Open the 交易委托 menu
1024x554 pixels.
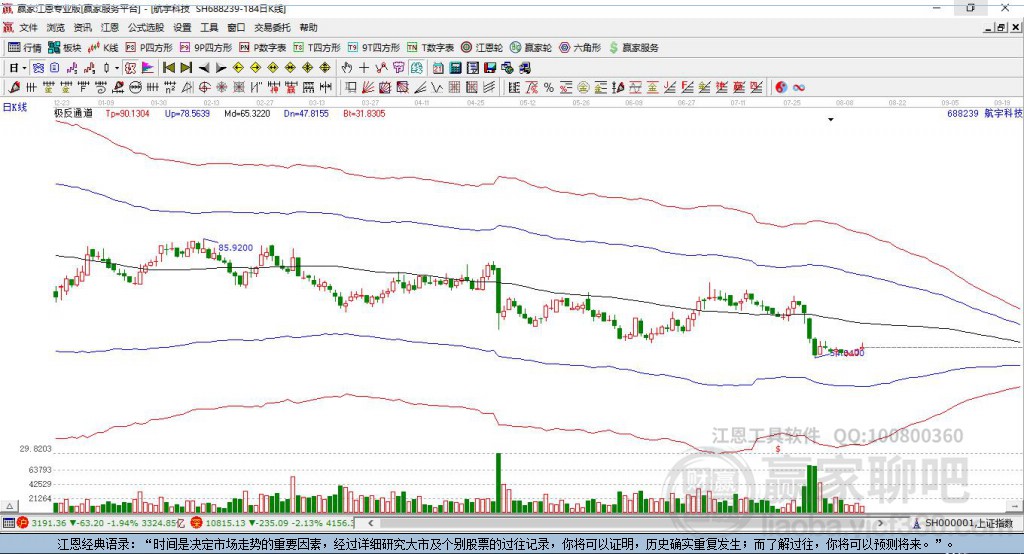272,27
